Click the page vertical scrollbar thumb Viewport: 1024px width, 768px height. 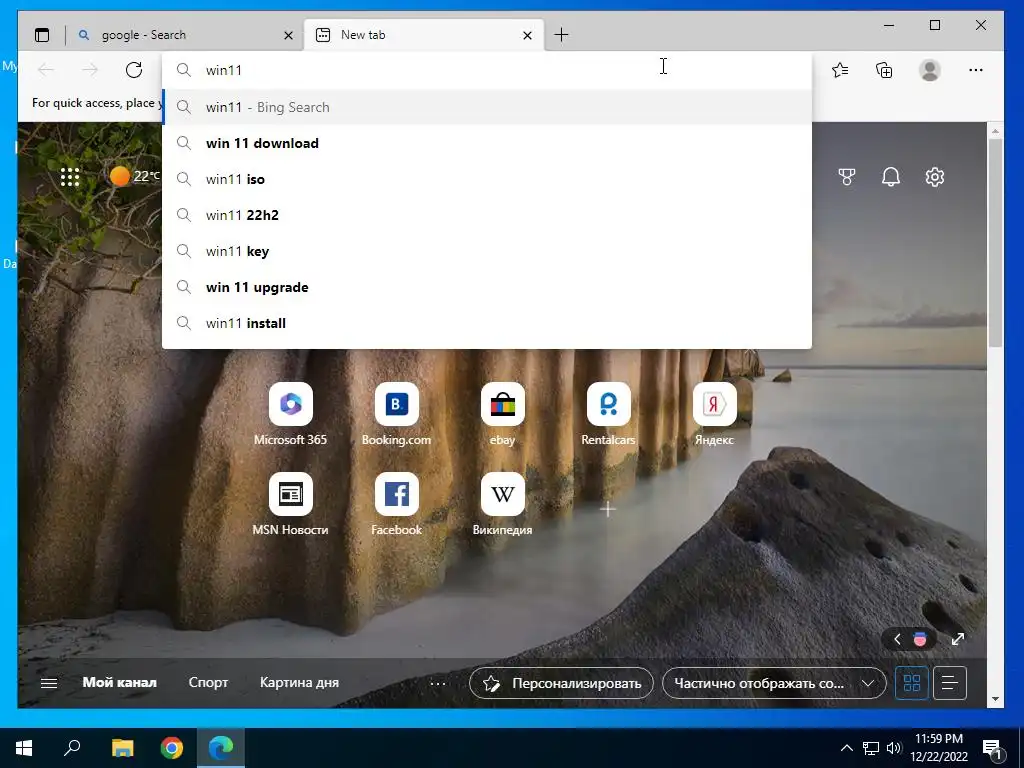click(995, 243)
